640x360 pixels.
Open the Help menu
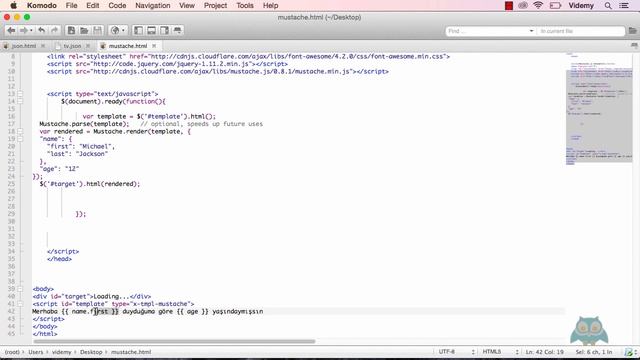point(271,6)
